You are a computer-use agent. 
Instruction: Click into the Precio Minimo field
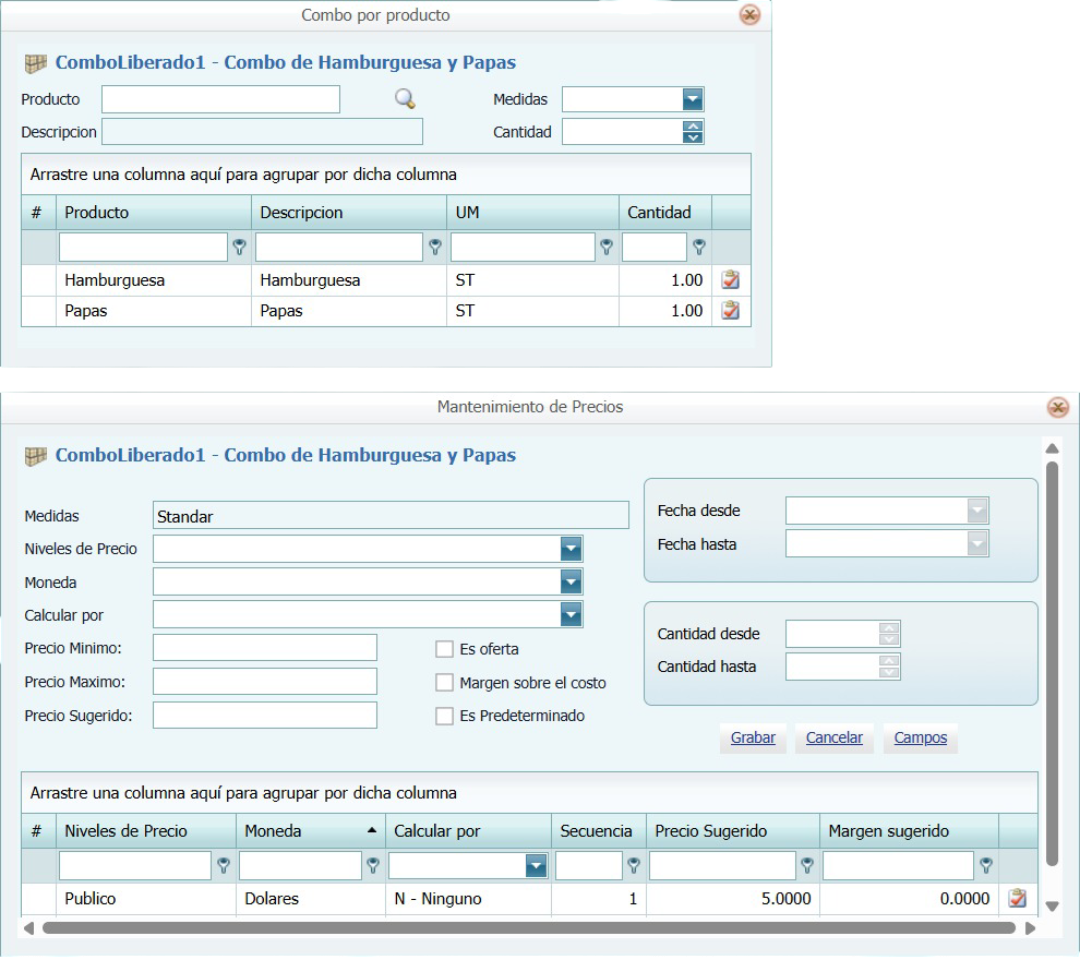265,648
